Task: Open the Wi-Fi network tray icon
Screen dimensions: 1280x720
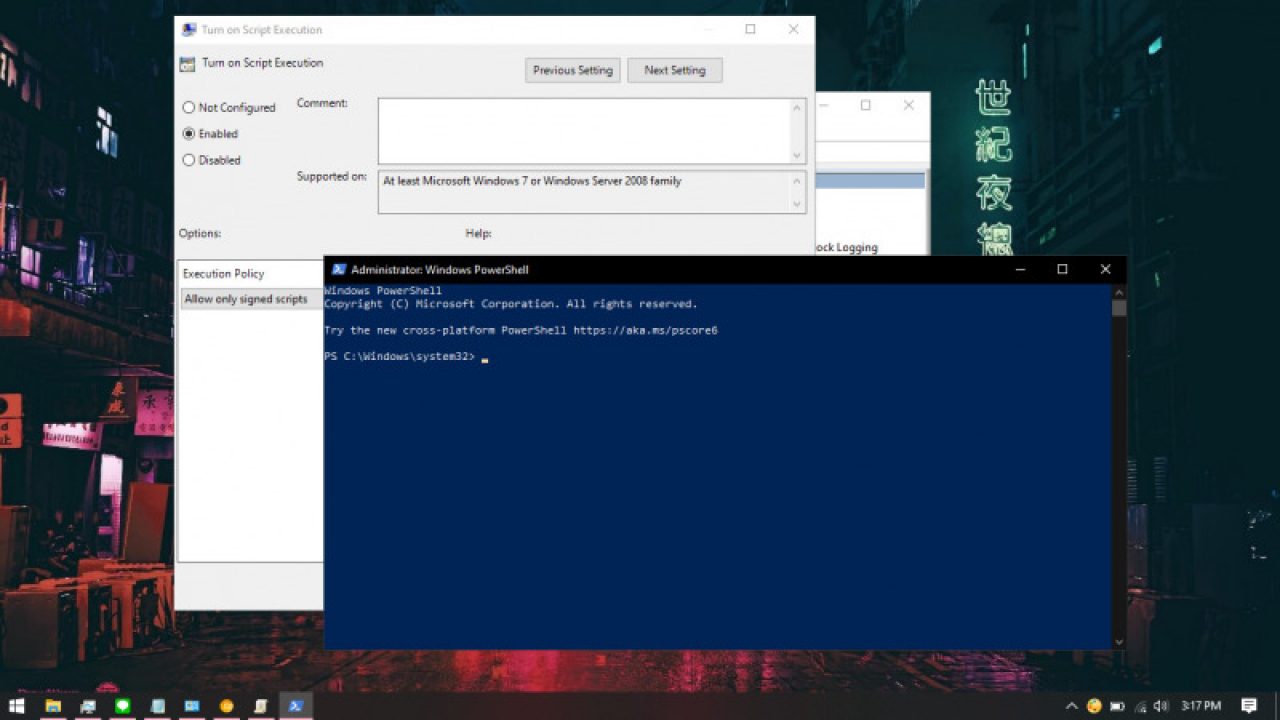Action: pyautogui.click(x=1140, y=706)
